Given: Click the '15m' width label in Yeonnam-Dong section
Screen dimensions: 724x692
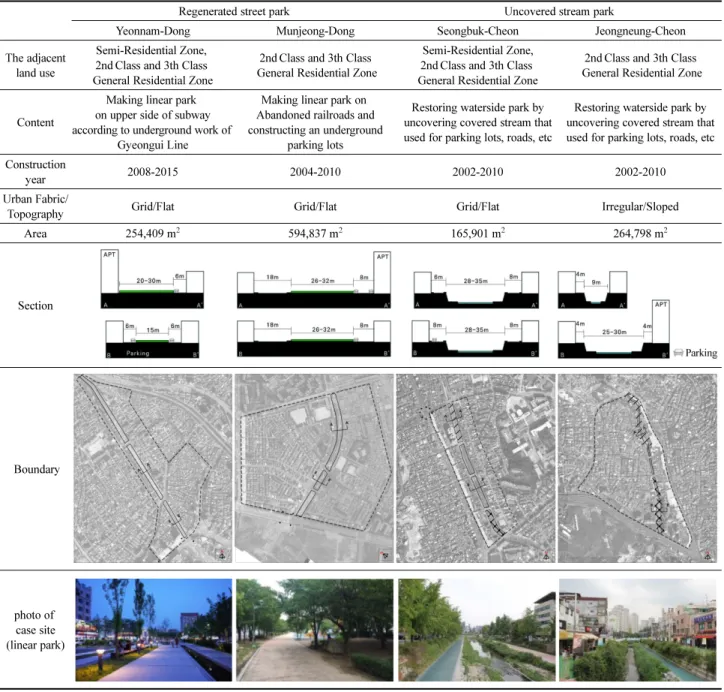Looking at the screenshot, I should click(x=152, y=330).
